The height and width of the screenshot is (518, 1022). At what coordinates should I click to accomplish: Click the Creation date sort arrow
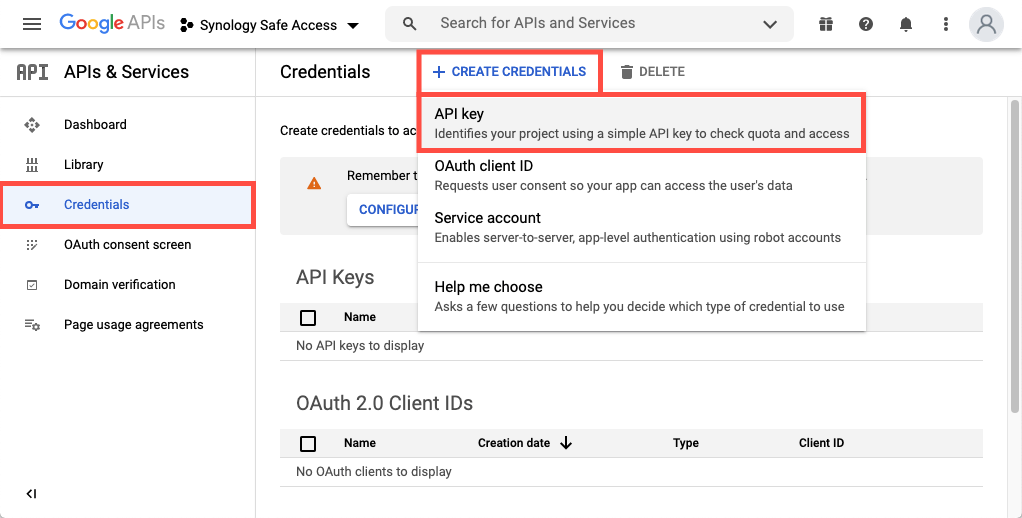566,443
